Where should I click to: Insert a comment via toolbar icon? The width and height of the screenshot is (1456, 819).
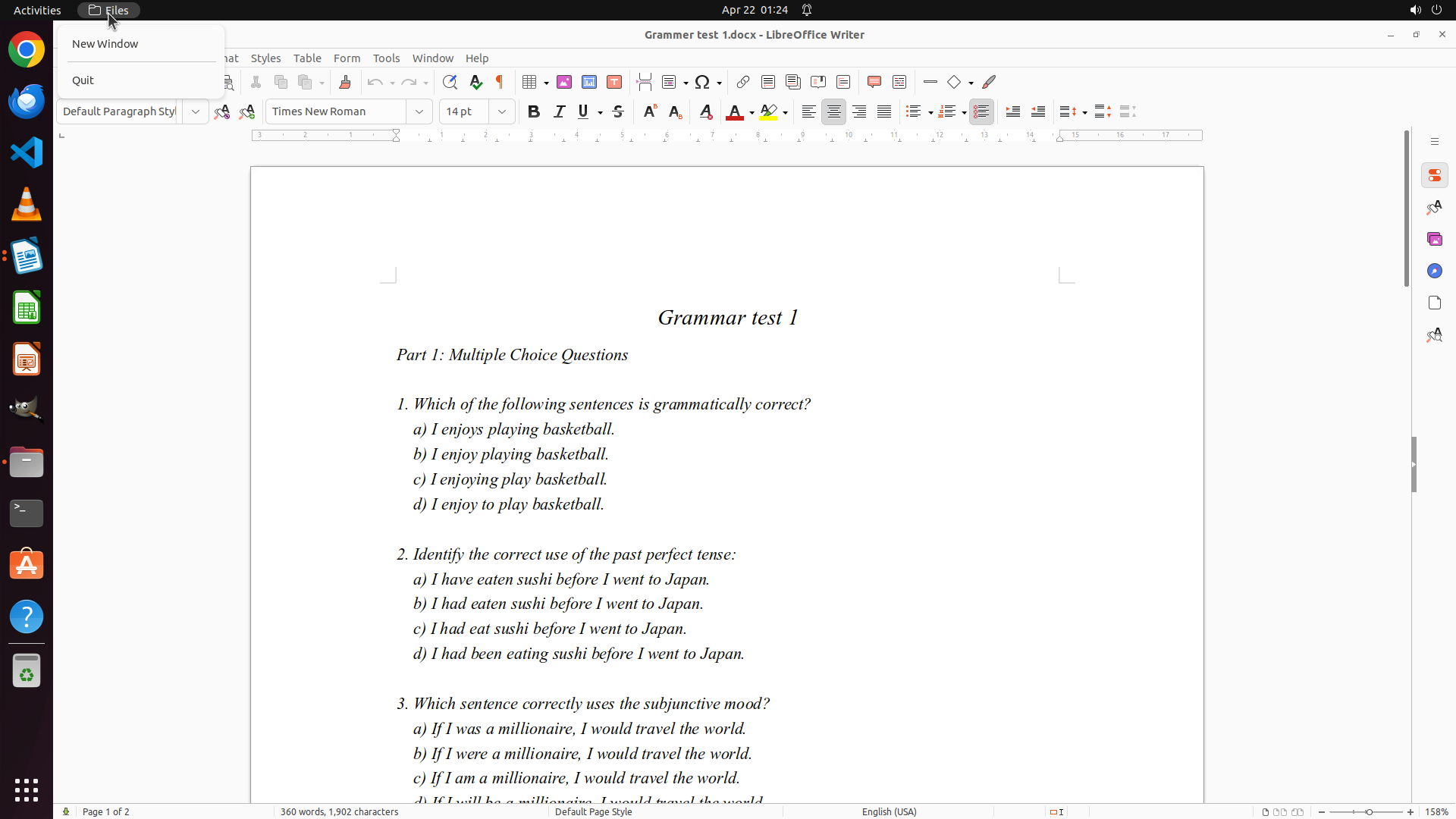[874, 82]
